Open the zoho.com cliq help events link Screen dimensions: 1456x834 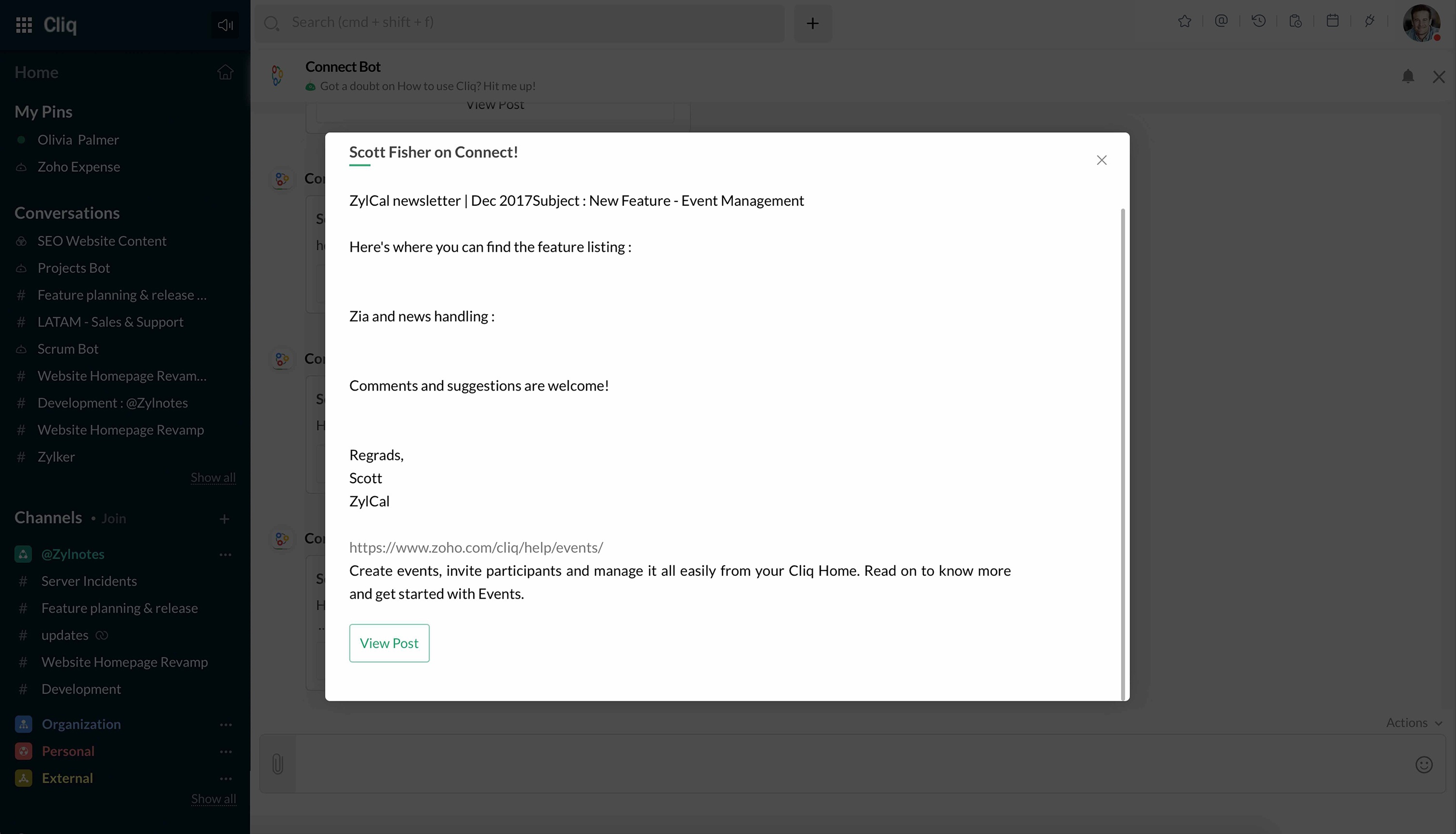click(x=476, y=548)
